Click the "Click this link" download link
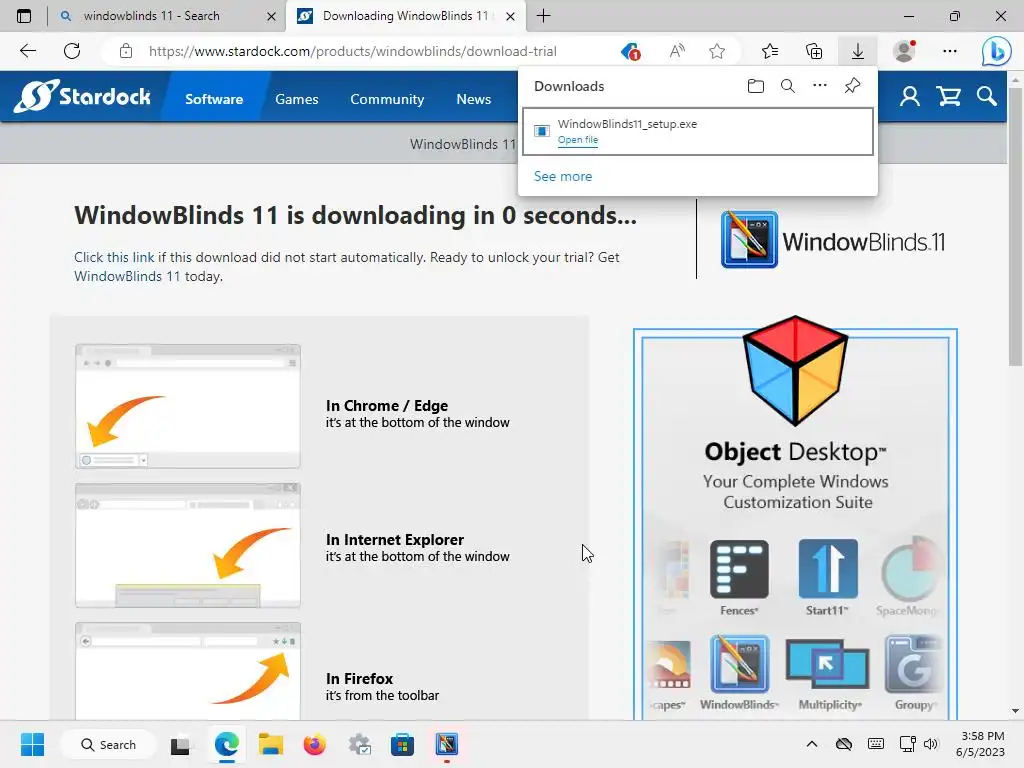Viewport: 1024px width, 768px height. tap(114, 257)
